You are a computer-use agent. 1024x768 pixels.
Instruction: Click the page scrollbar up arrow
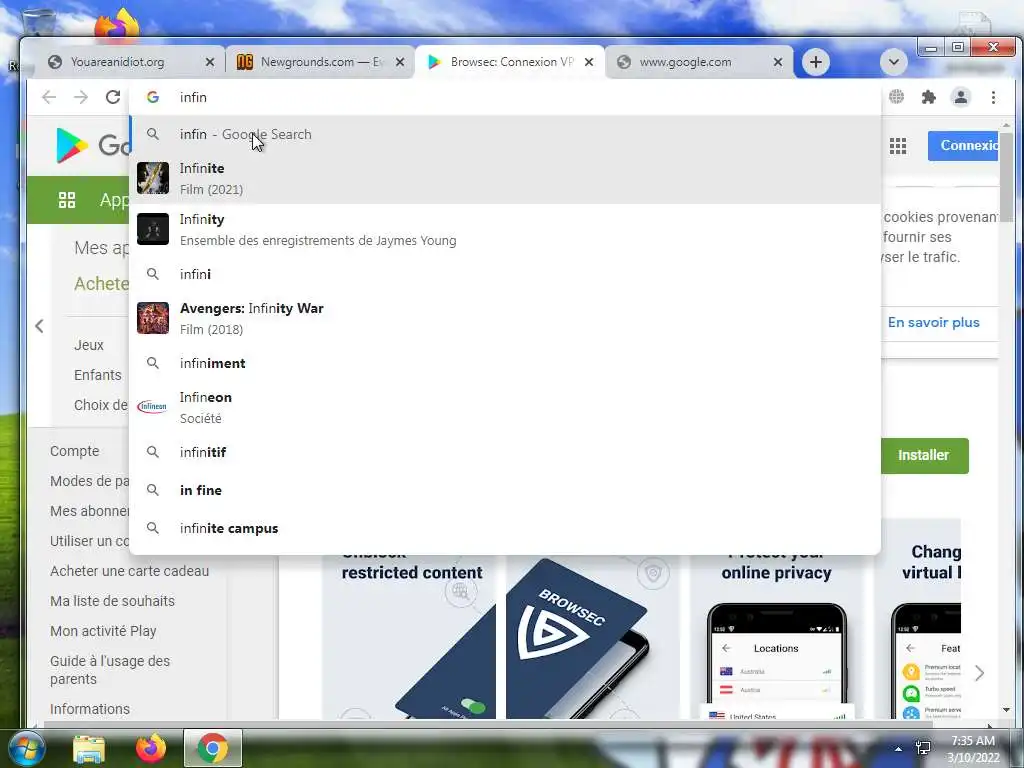coord(1006,125)
